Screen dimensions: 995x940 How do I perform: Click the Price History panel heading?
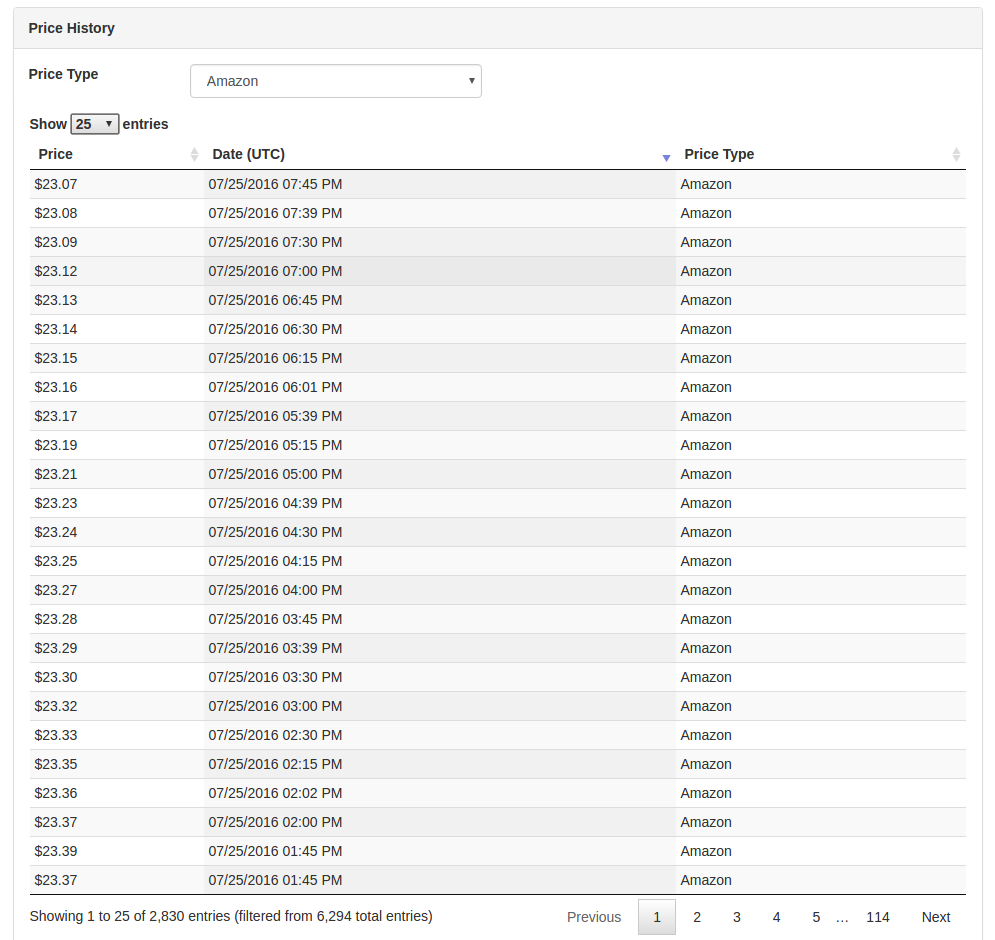coord(72,28)
